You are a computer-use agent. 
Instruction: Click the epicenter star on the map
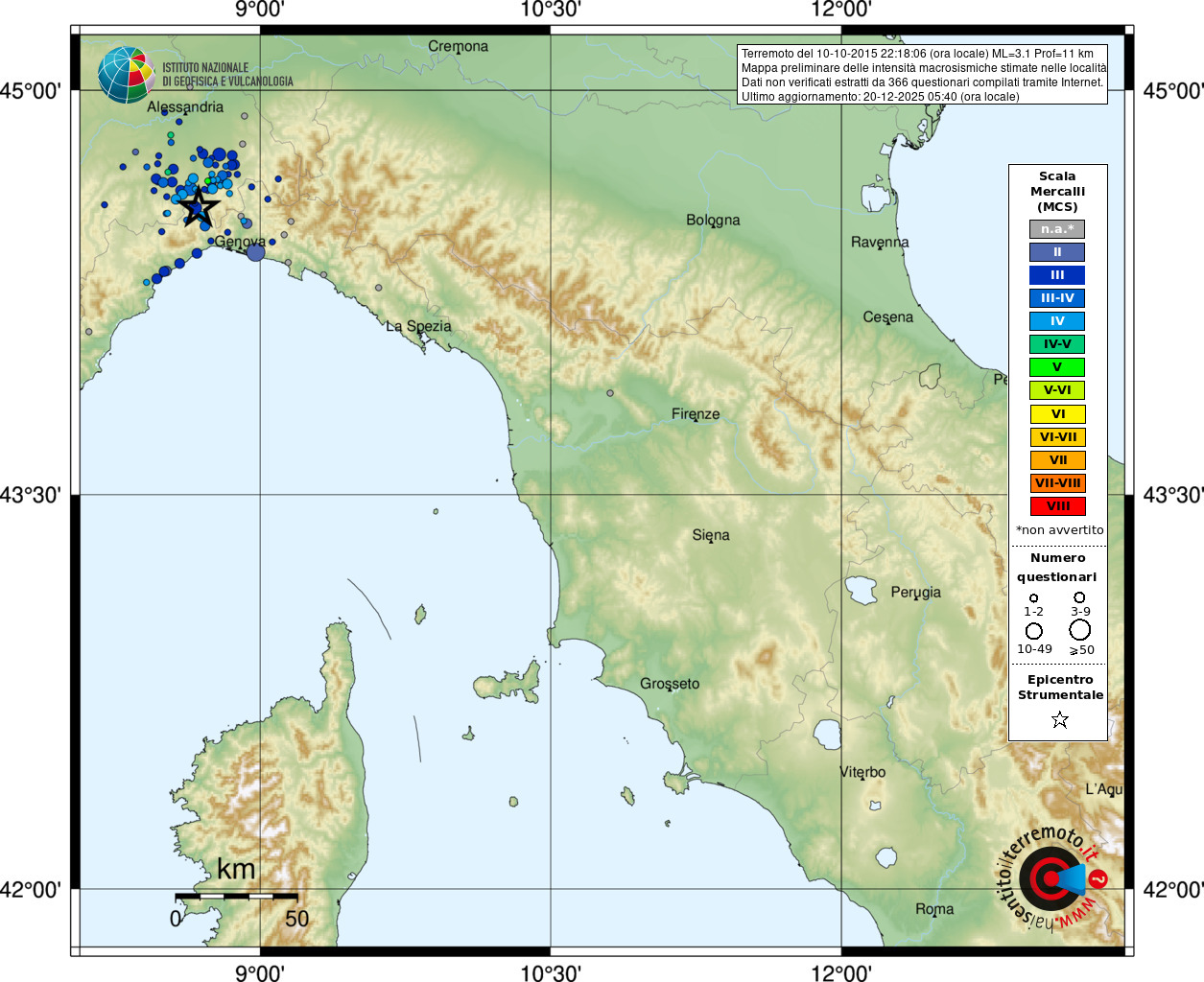pyautogui.click(x=199, y=207)
